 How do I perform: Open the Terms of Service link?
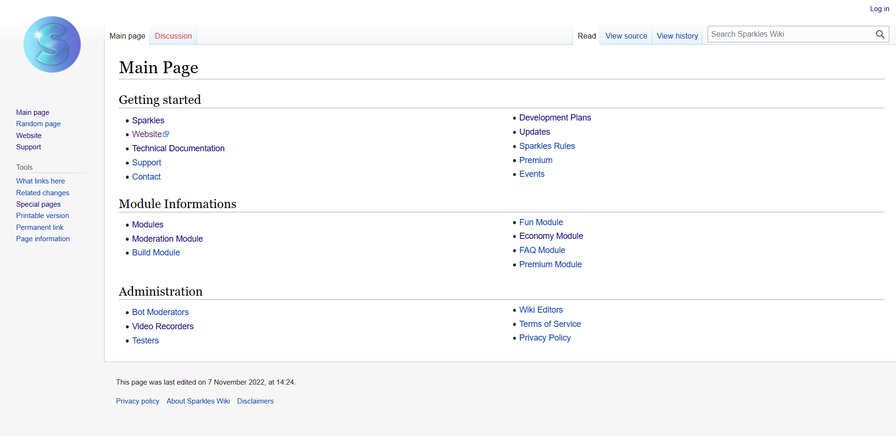549,324
